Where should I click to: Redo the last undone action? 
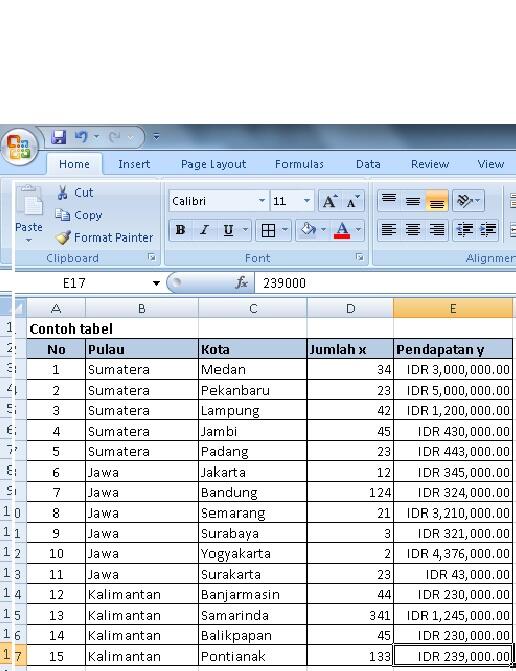tap(114, 137)
